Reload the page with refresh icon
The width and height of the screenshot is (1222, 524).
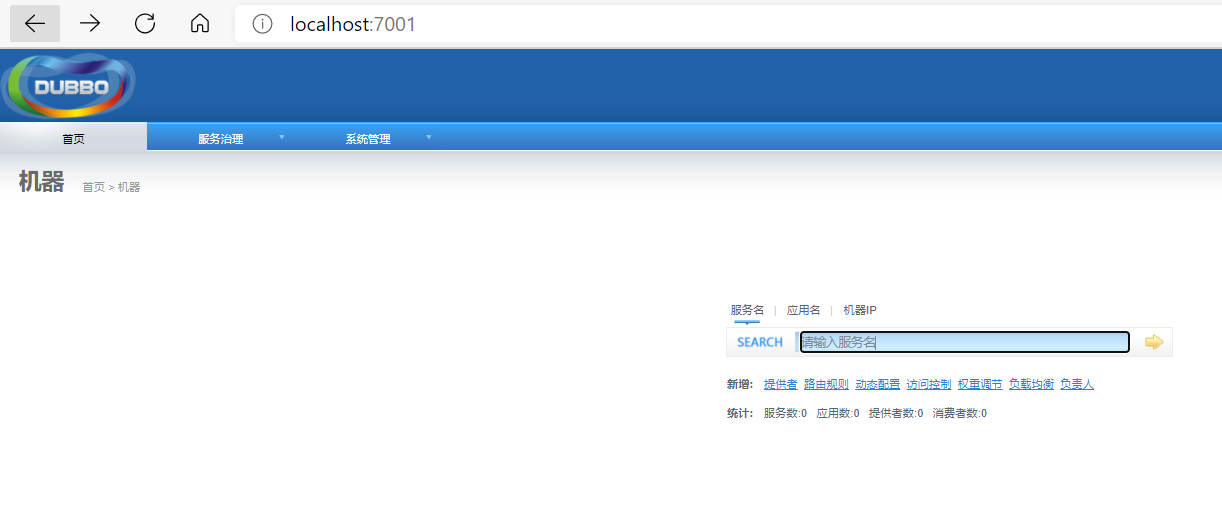(x=145, y=24)
